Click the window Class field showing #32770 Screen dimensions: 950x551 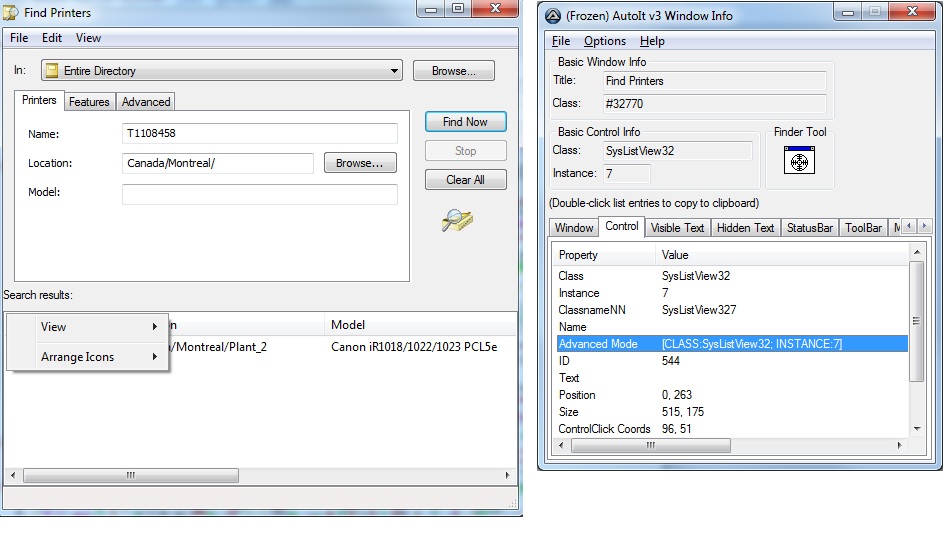pos(714,104)
